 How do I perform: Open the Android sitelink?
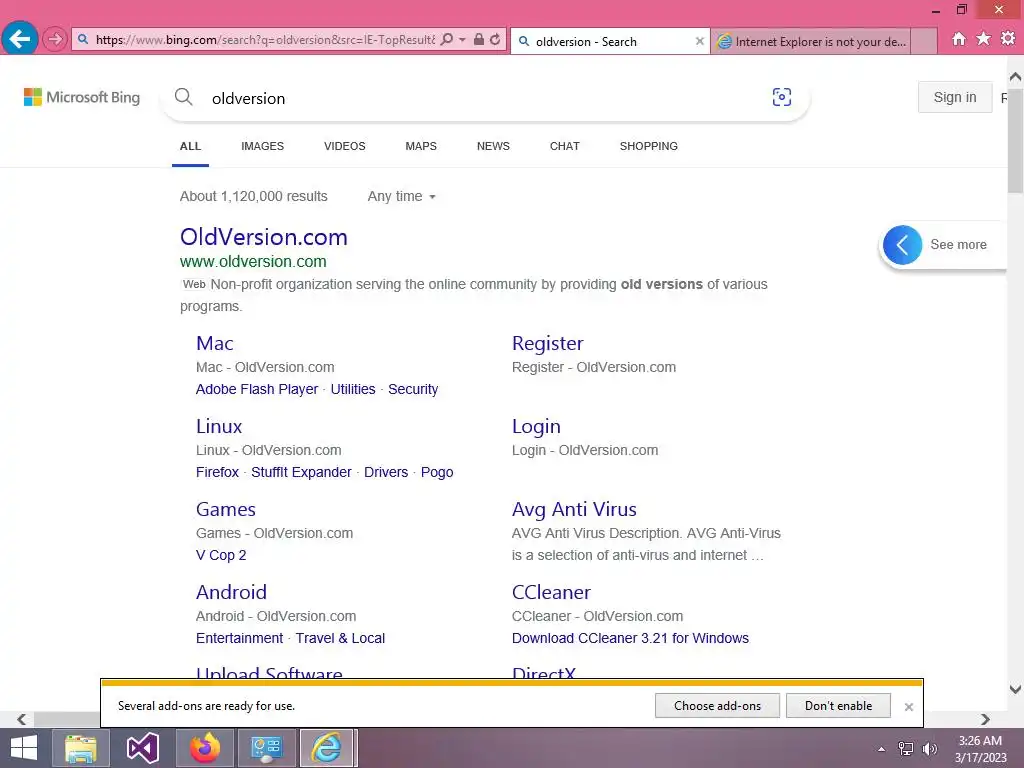coord(232,592)
